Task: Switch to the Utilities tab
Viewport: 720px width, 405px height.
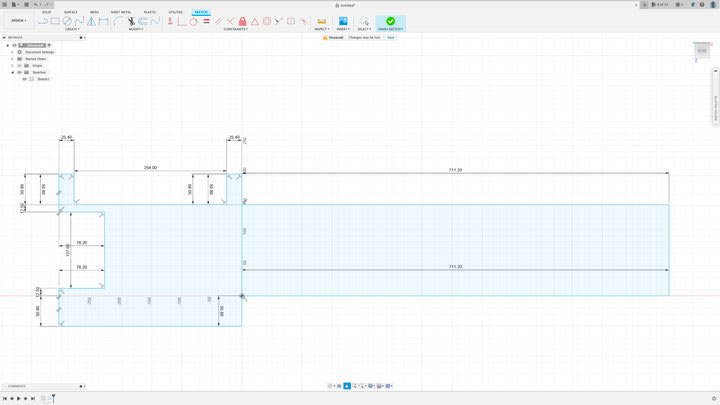Action: point(175,12)
